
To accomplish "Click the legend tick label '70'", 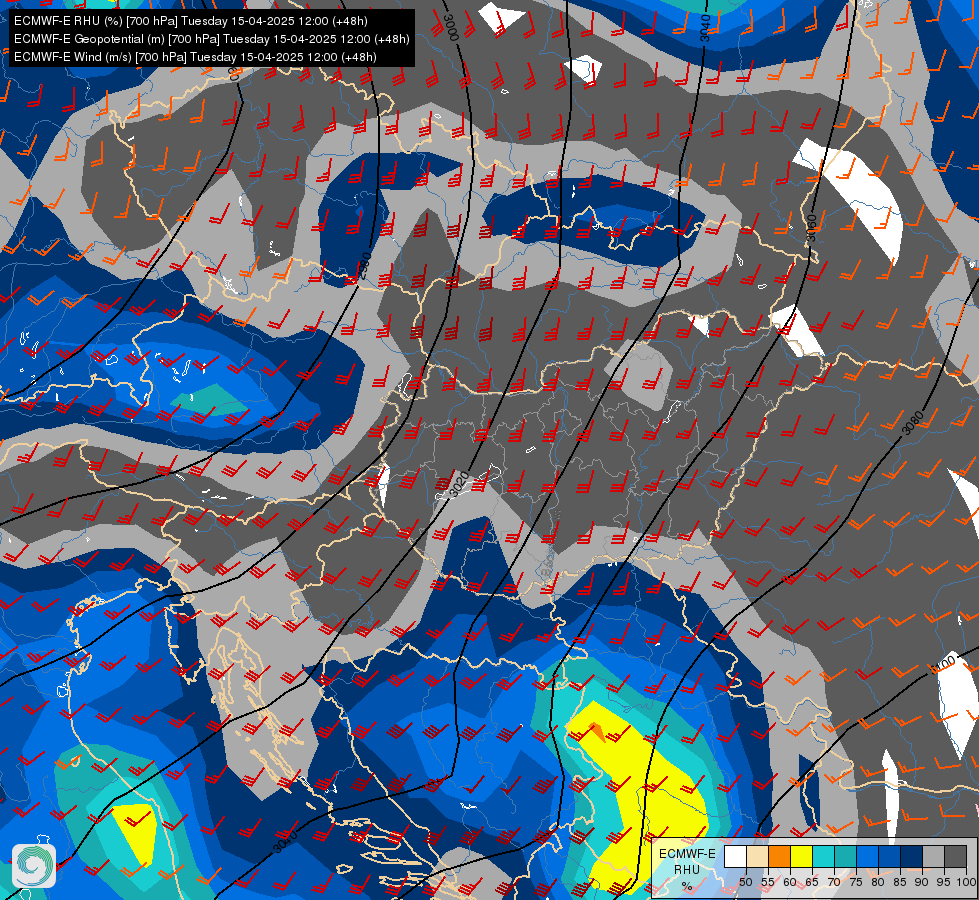I will coord(834,882).
